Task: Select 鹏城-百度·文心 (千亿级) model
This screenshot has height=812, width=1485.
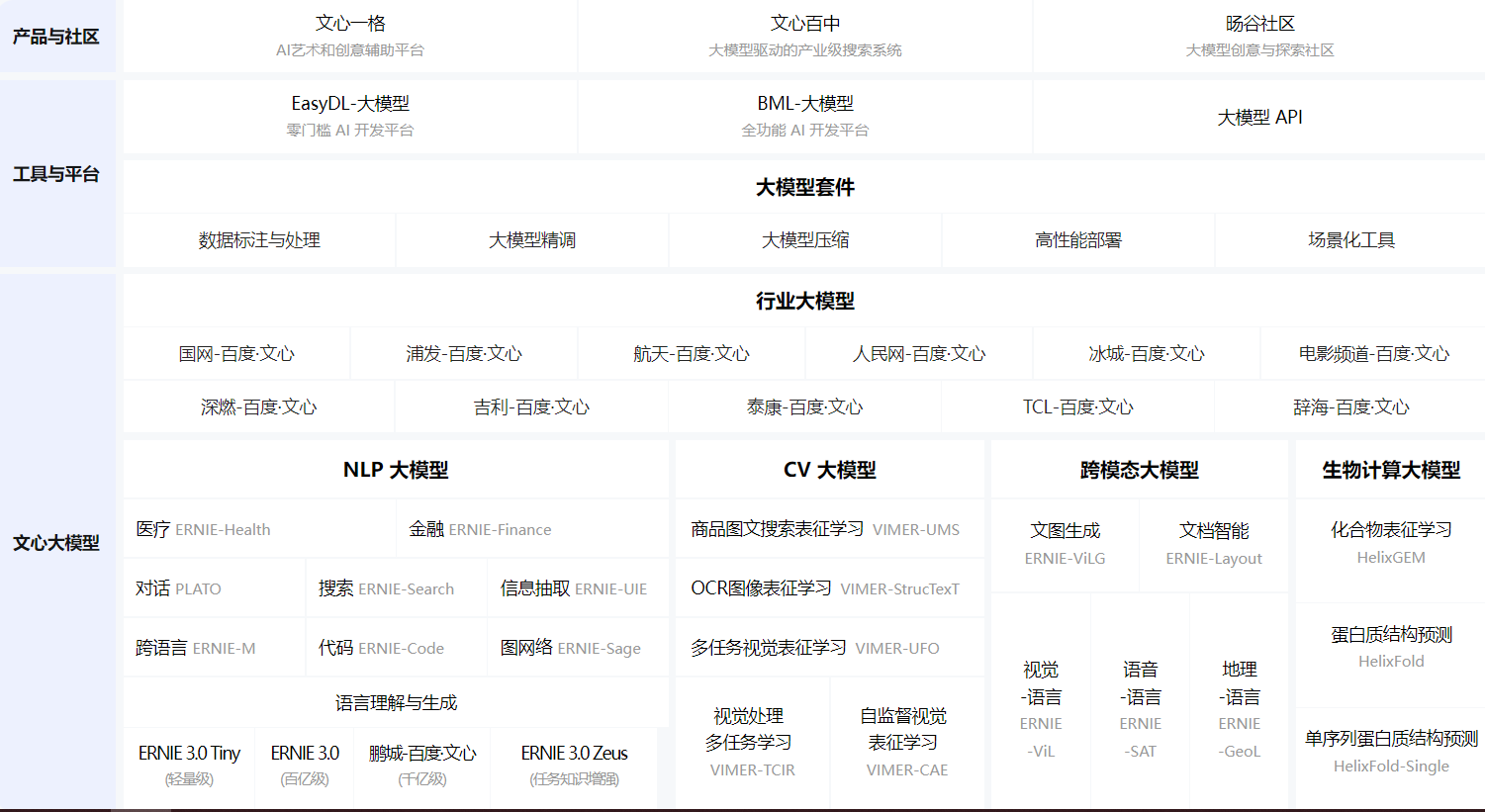Action: [422, 767]
